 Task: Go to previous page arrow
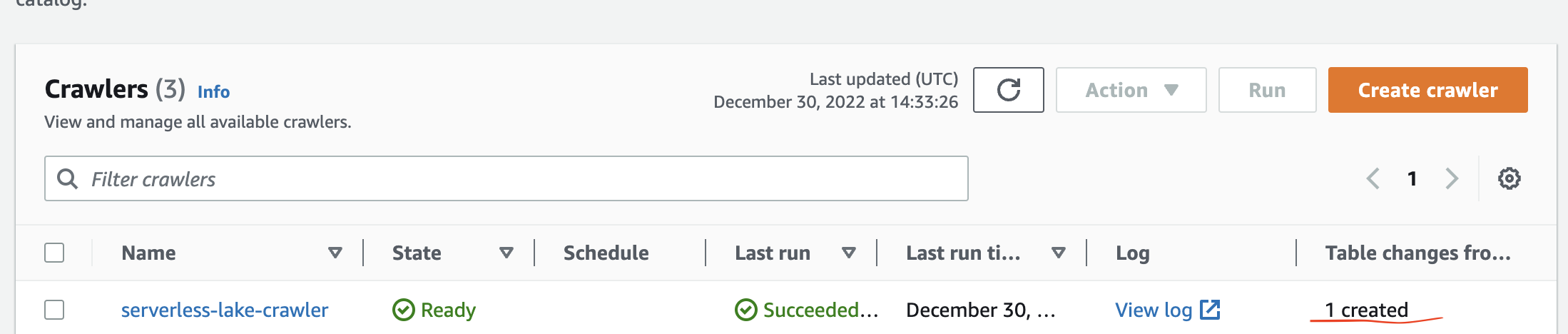[1373, 178]
